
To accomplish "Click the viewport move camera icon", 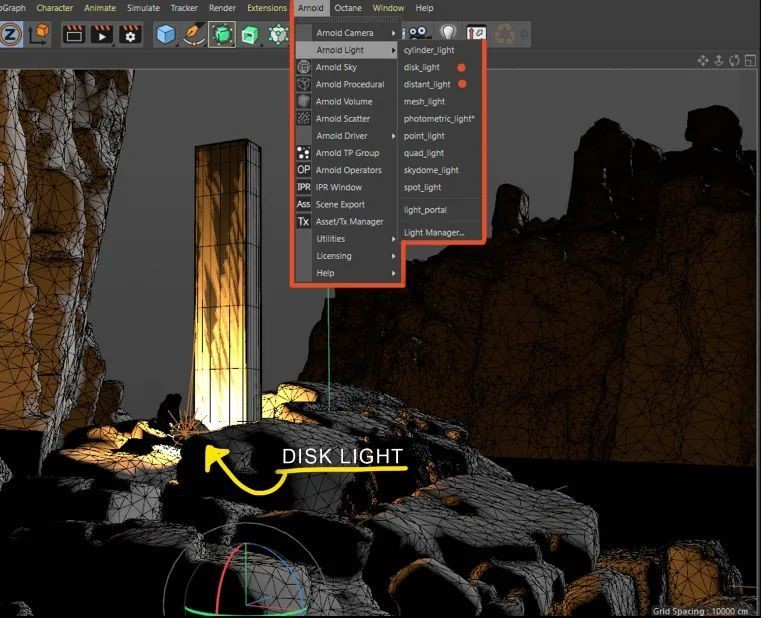I will pos(703,61).
